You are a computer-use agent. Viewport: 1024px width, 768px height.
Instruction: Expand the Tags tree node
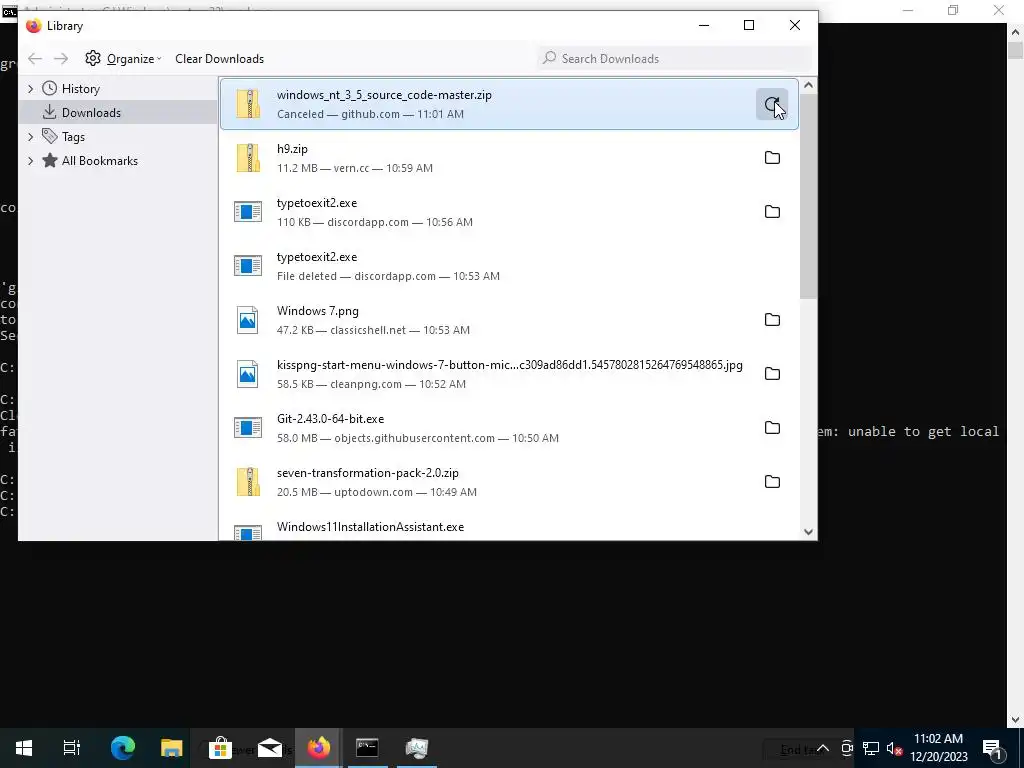coord(30,136)
